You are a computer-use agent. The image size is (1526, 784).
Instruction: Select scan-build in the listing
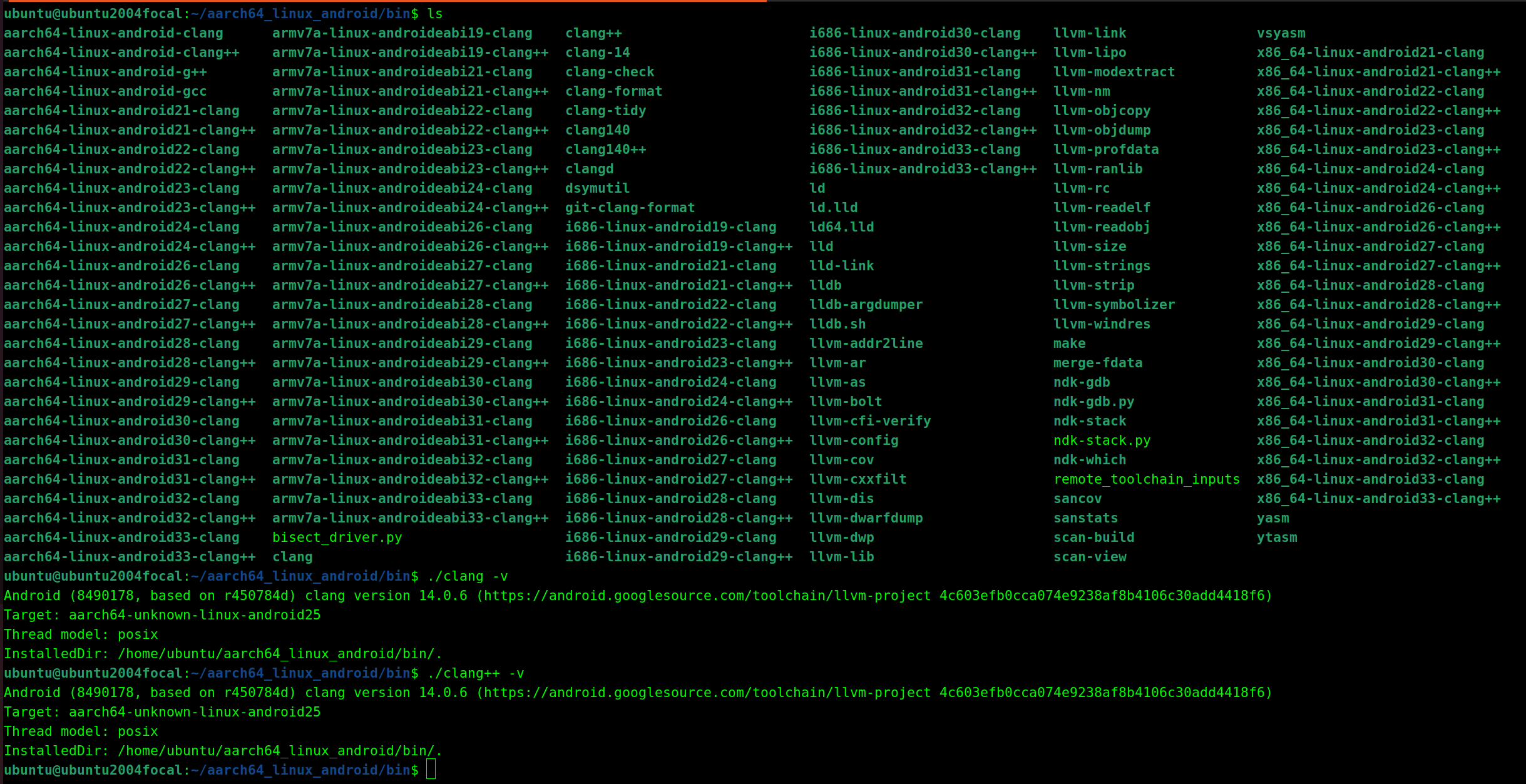point(1093,537)
